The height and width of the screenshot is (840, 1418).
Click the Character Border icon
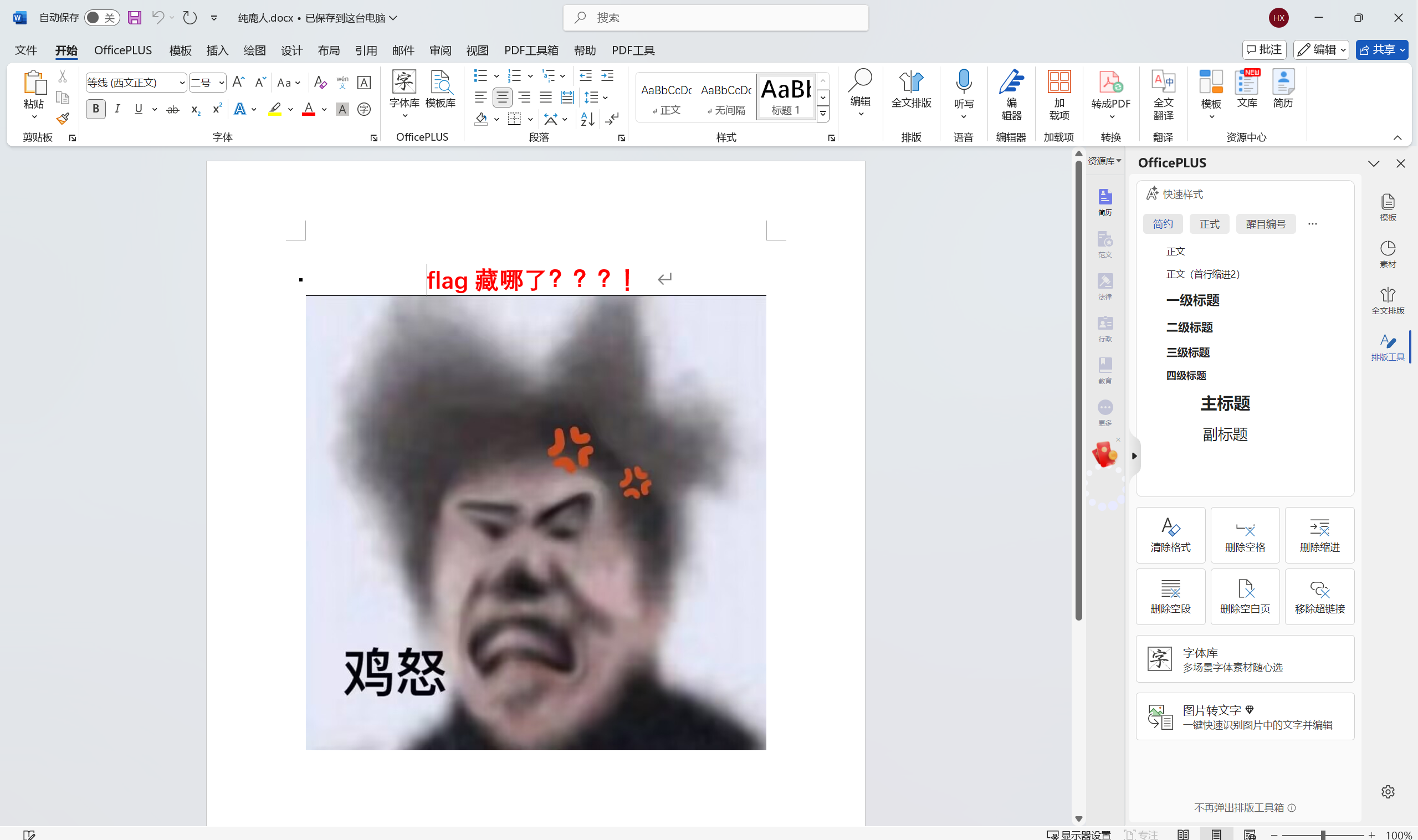click(x=364, y=83)
